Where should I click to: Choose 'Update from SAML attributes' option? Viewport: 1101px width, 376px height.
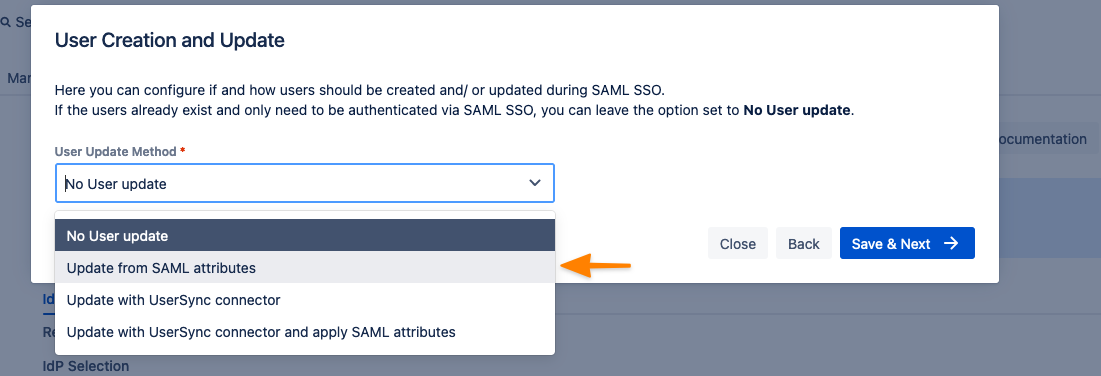[x=305, y=268]
